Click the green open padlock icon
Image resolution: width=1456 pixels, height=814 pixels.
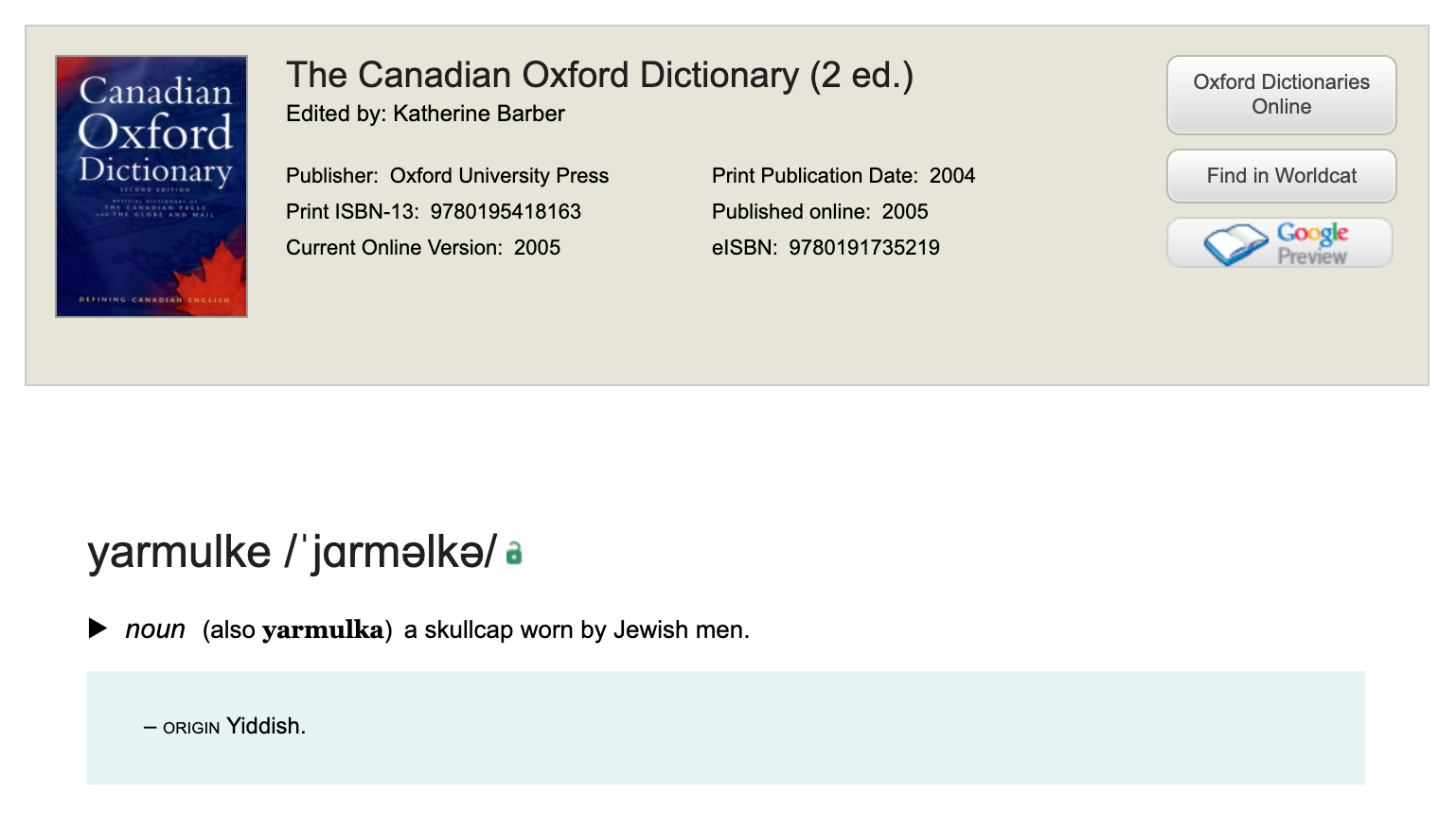[x=513, y=553]
